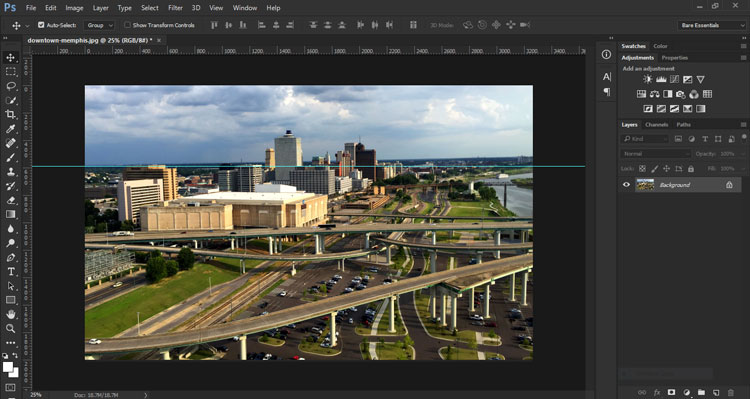Screen dimensions: 750x399
Task: Open the Image menu
Action: [74, 8]
